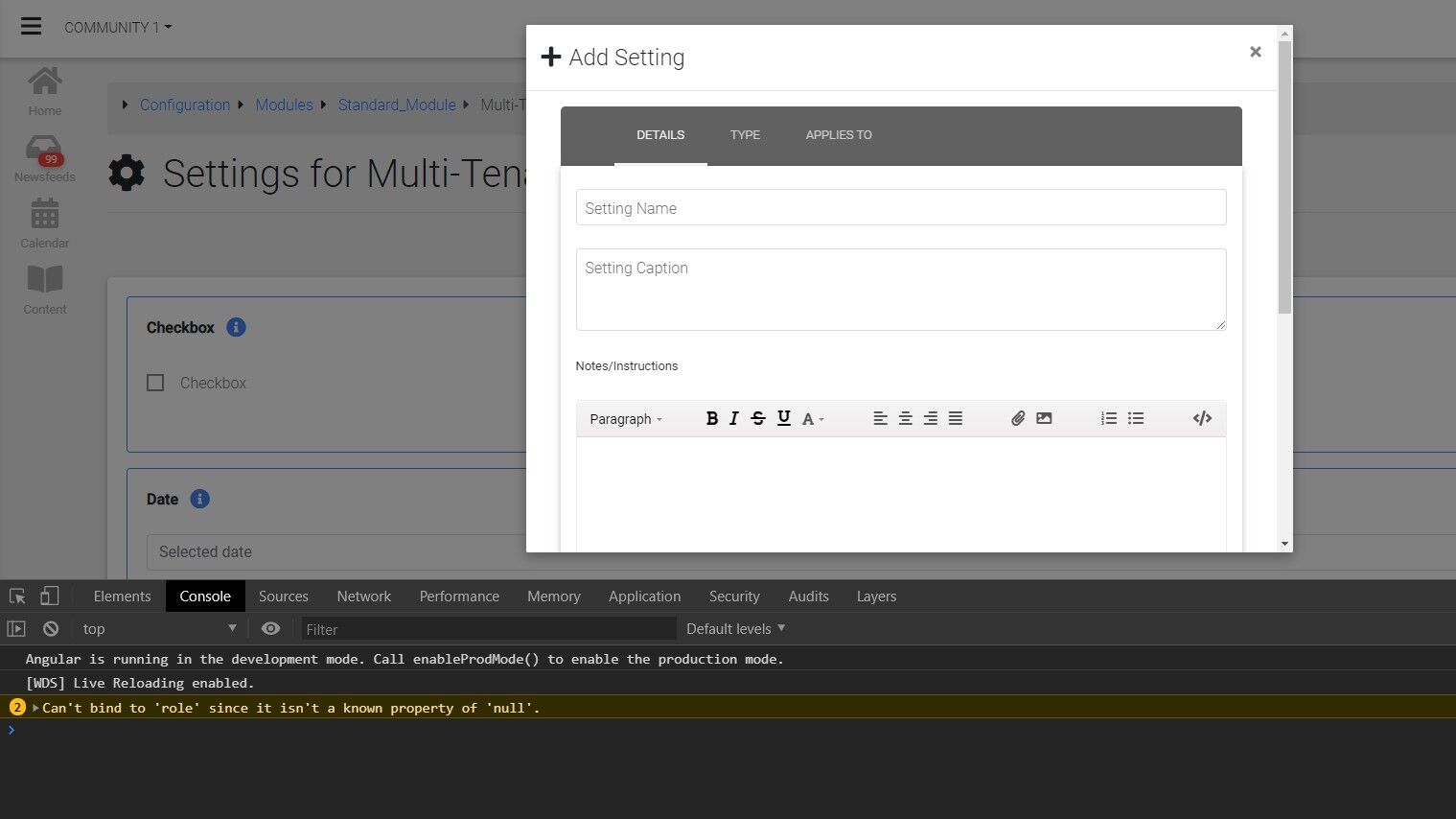Open the DevTools Performance tab
Image resolution: width=1456 pixels, height=819 pixels.
(459, 597)
